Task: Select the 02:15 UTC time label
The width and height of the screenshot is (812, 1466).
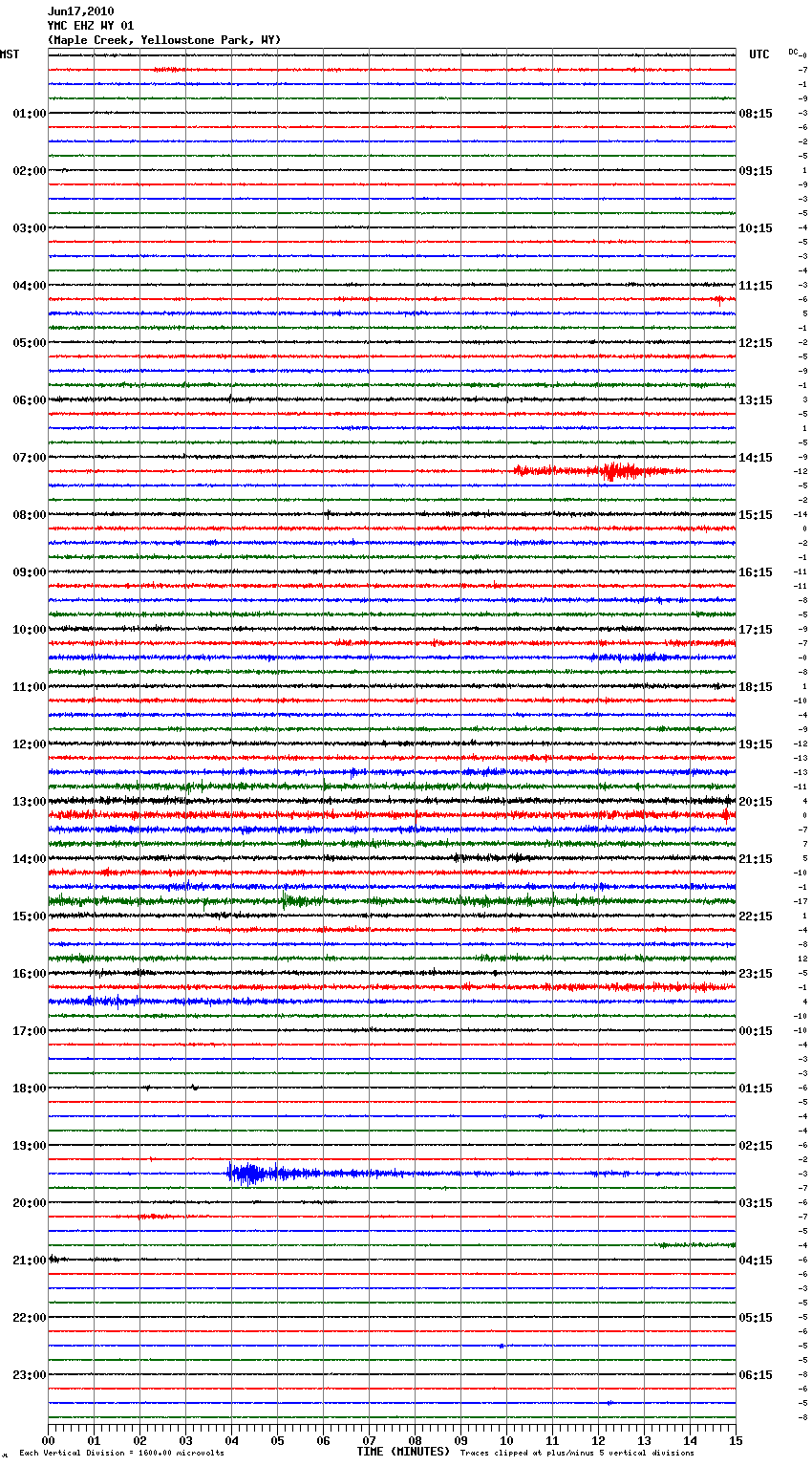Action: (x=755, y=1146)
